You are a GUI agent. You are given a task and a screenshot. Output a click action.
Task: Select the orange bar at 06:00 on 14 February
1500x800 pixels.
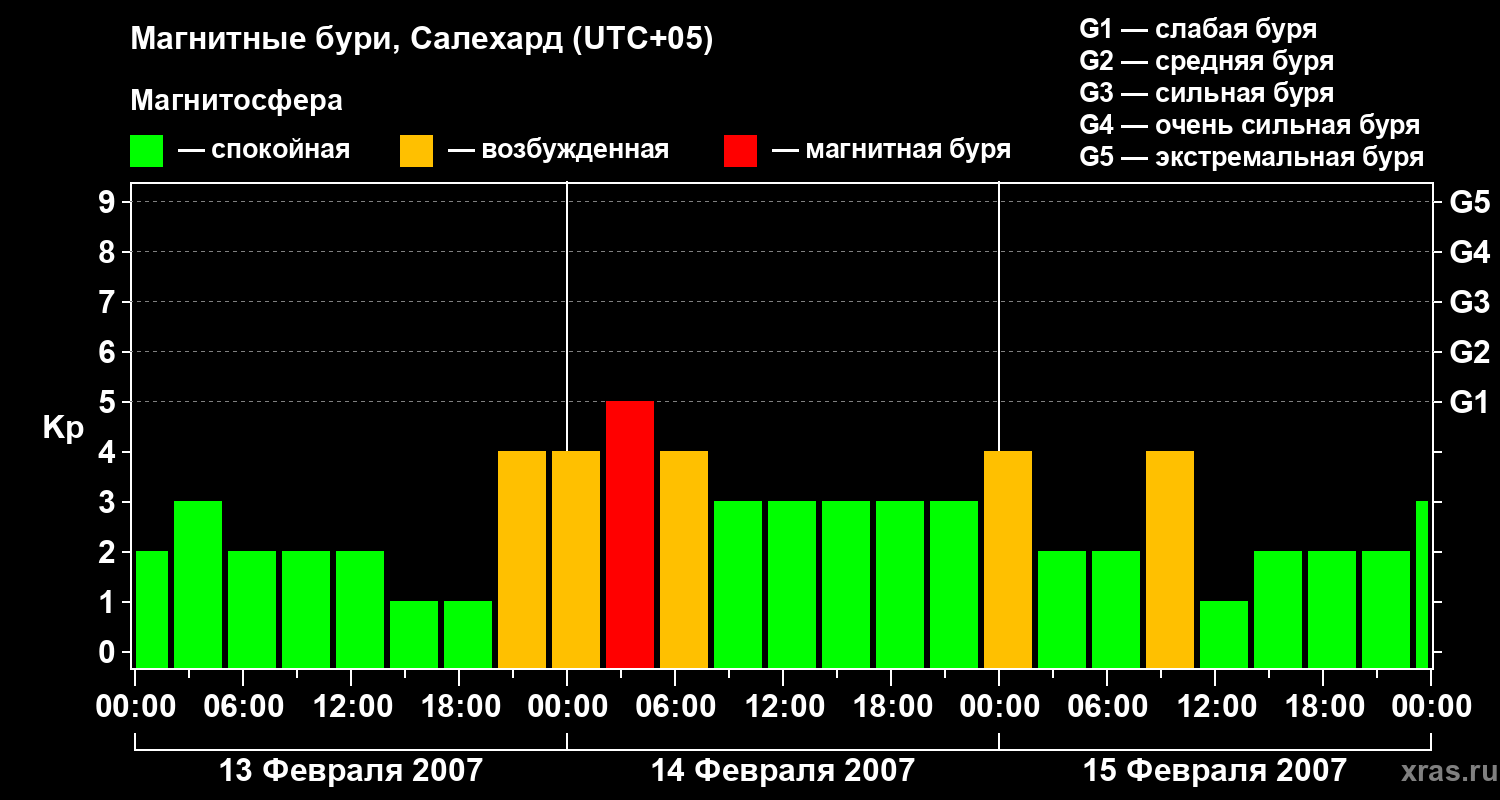(x=684, y=560)
